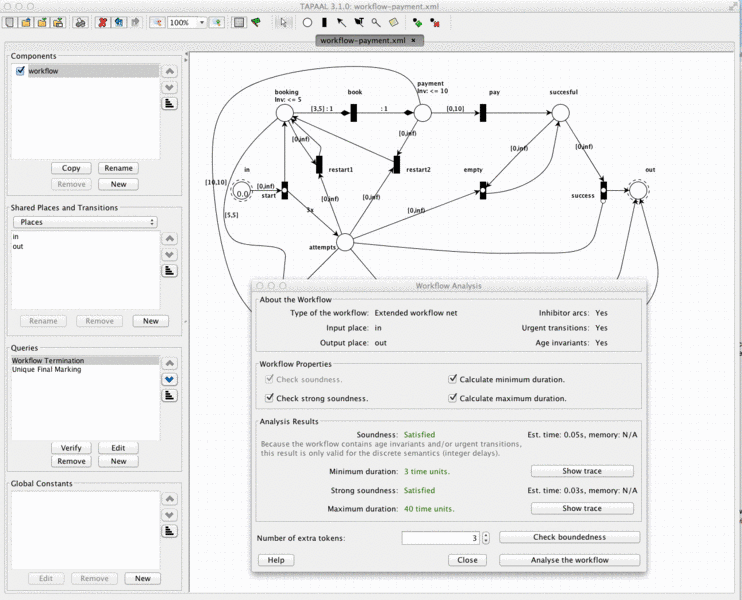This screenshot has height=600, width=742.
Task: Click the remove token red icon
Action: coord(434,22)
